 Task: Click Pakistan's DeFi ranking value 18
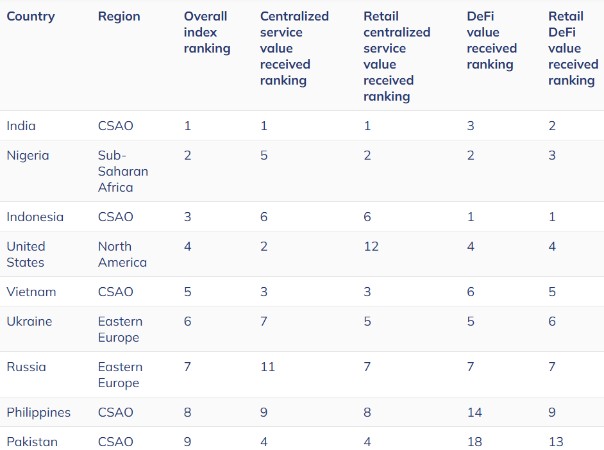tap(474, 441)
